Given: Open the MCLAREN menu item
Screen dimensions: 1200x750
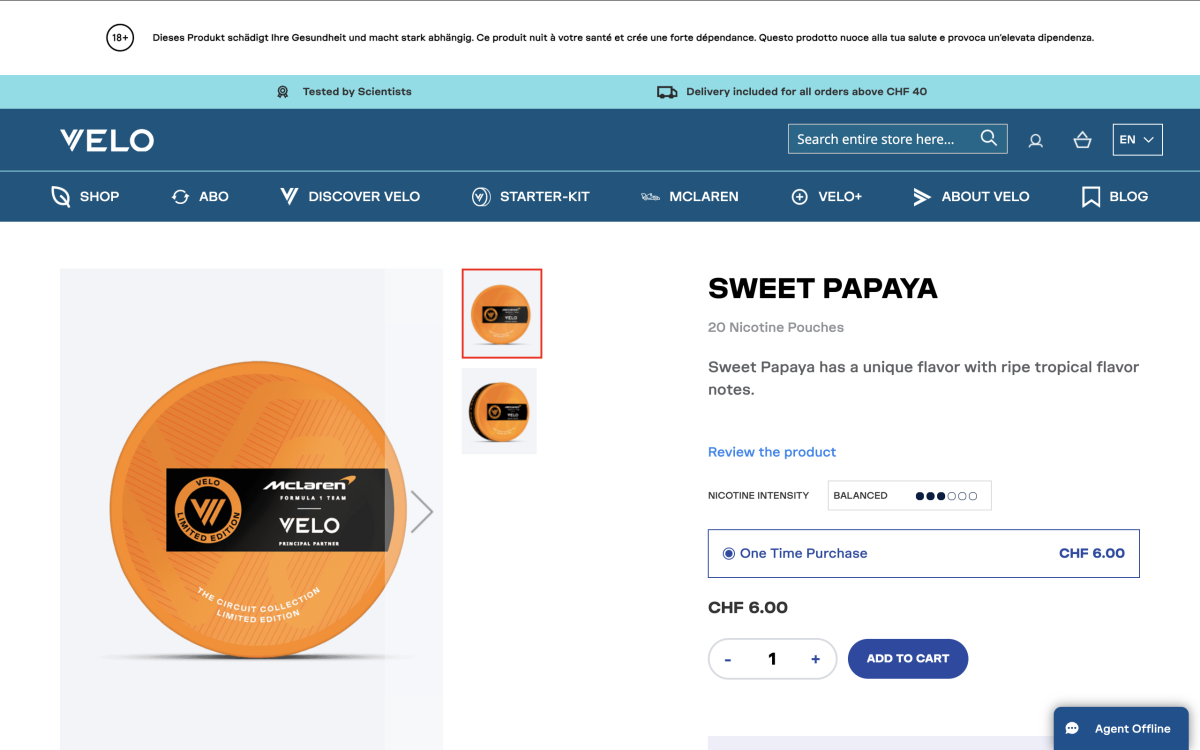Looking at the screenshot, I should coord(690,196).
